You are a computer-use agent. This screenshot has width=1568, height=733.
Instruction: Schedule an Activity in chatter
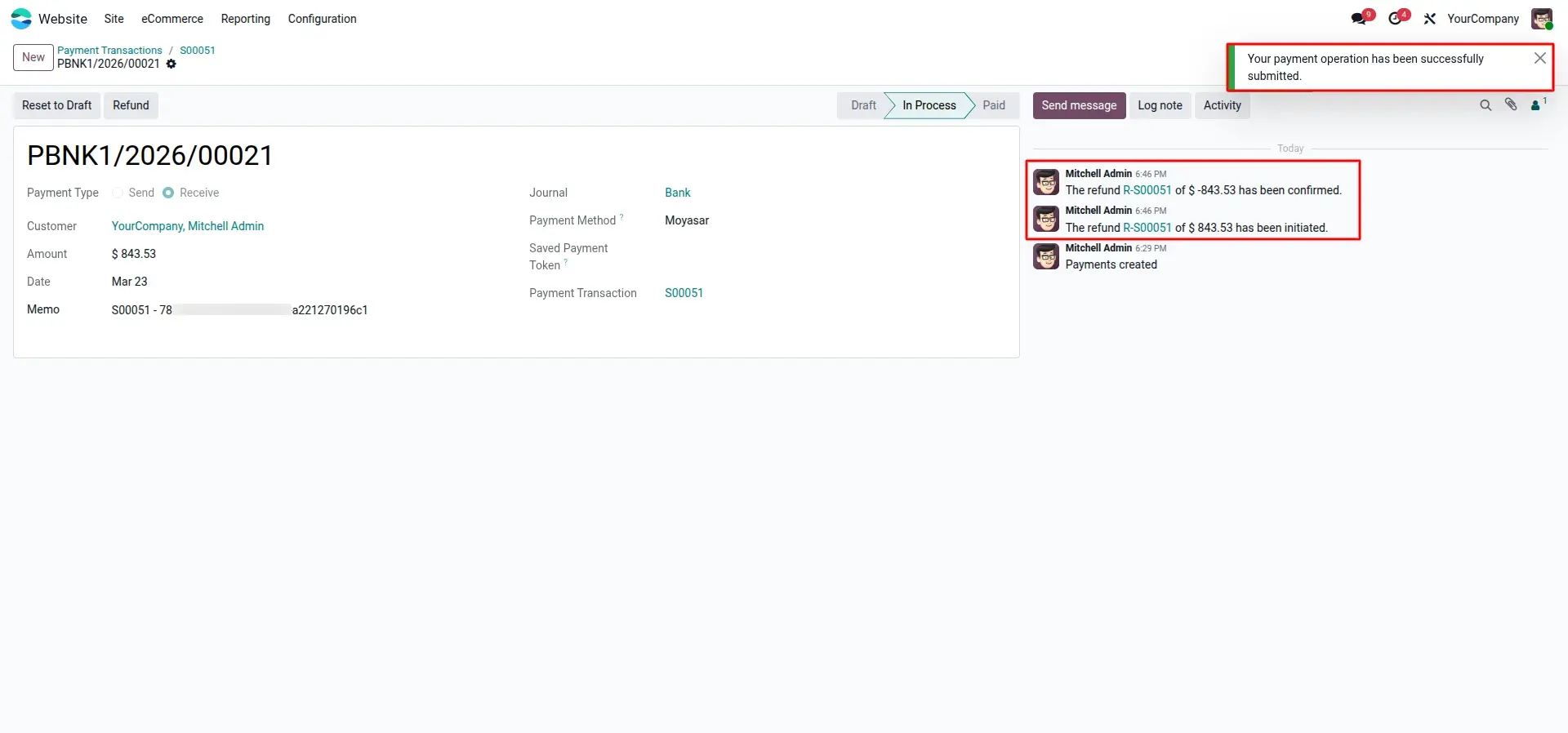(x=1222, y=105)
